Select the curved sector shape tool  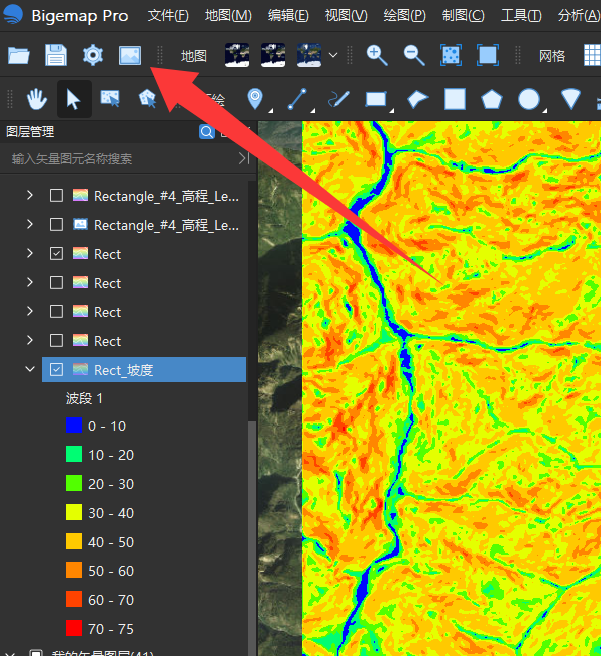[x=417, y=99]
